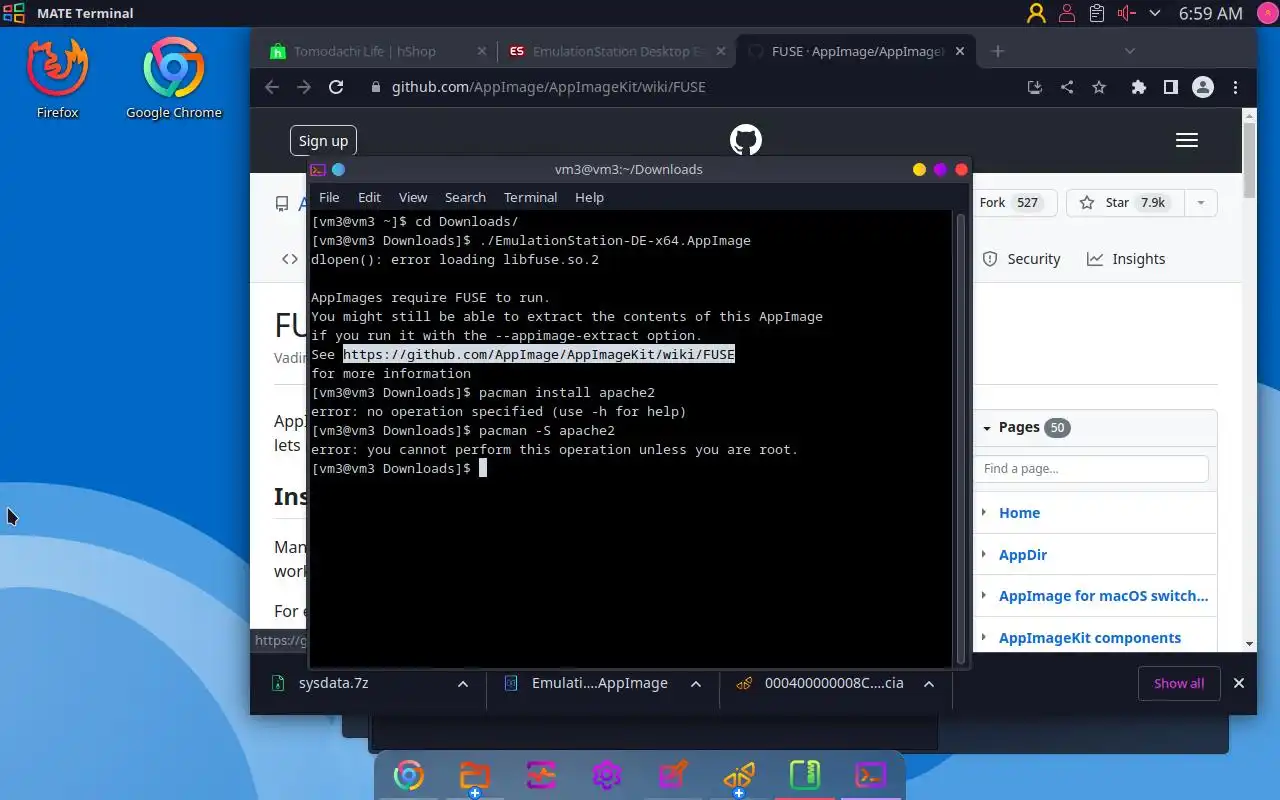
Task: Expand the Home wiki page entry
Action: 984,512
